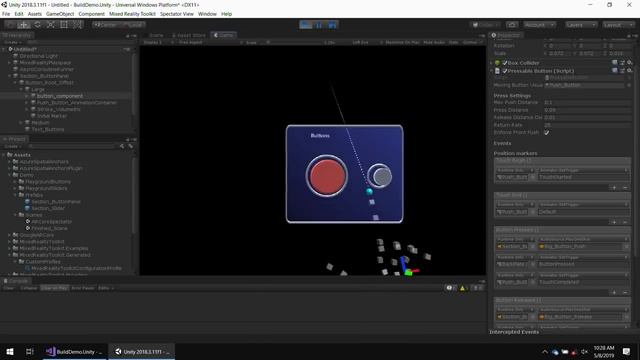
Task: Select the Hand tool in toolbar
Action: click(x=10, y=25)
